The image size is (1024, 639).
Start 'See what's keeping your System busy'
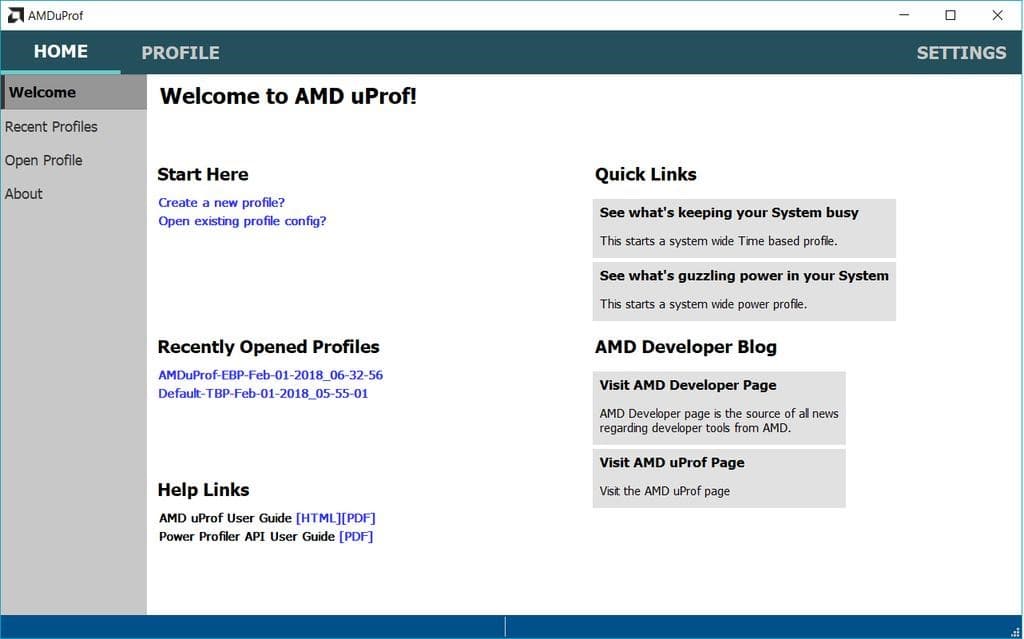coord(744,228)
